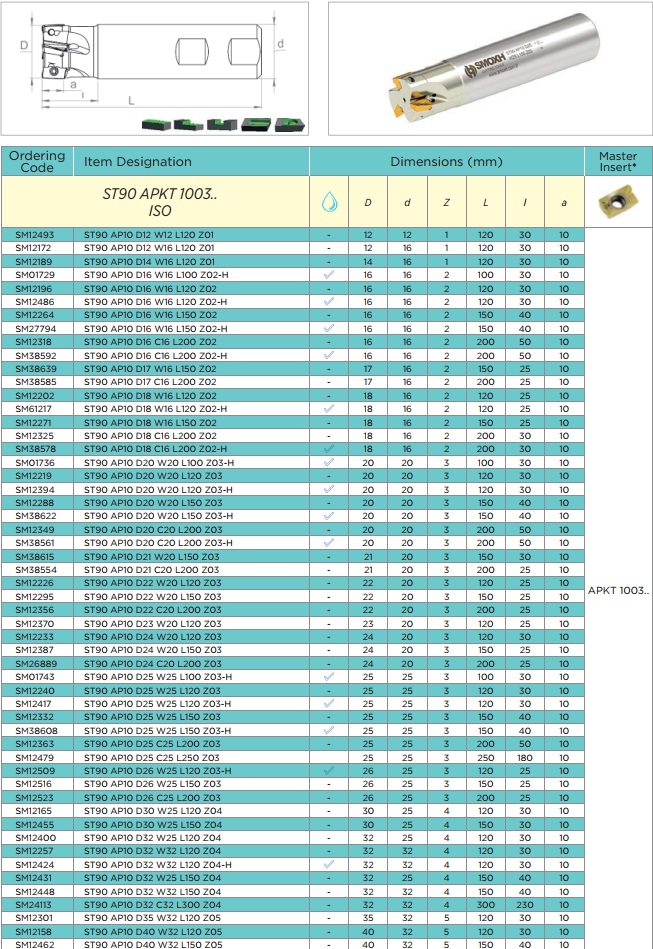Click the technical dimension drawing
This screenshot has height=949, width=653.
click(154, 68)
